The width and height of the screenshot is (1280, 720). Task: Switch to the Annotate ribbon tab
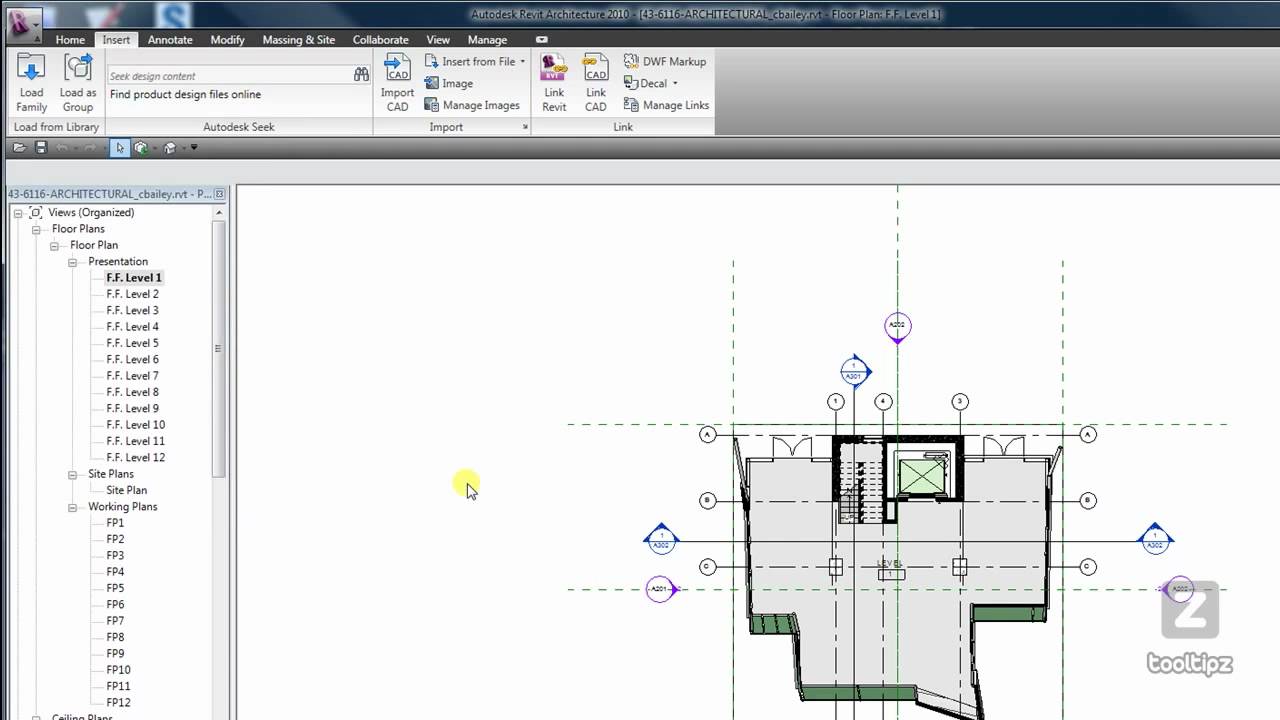click(x=170, y=40)
